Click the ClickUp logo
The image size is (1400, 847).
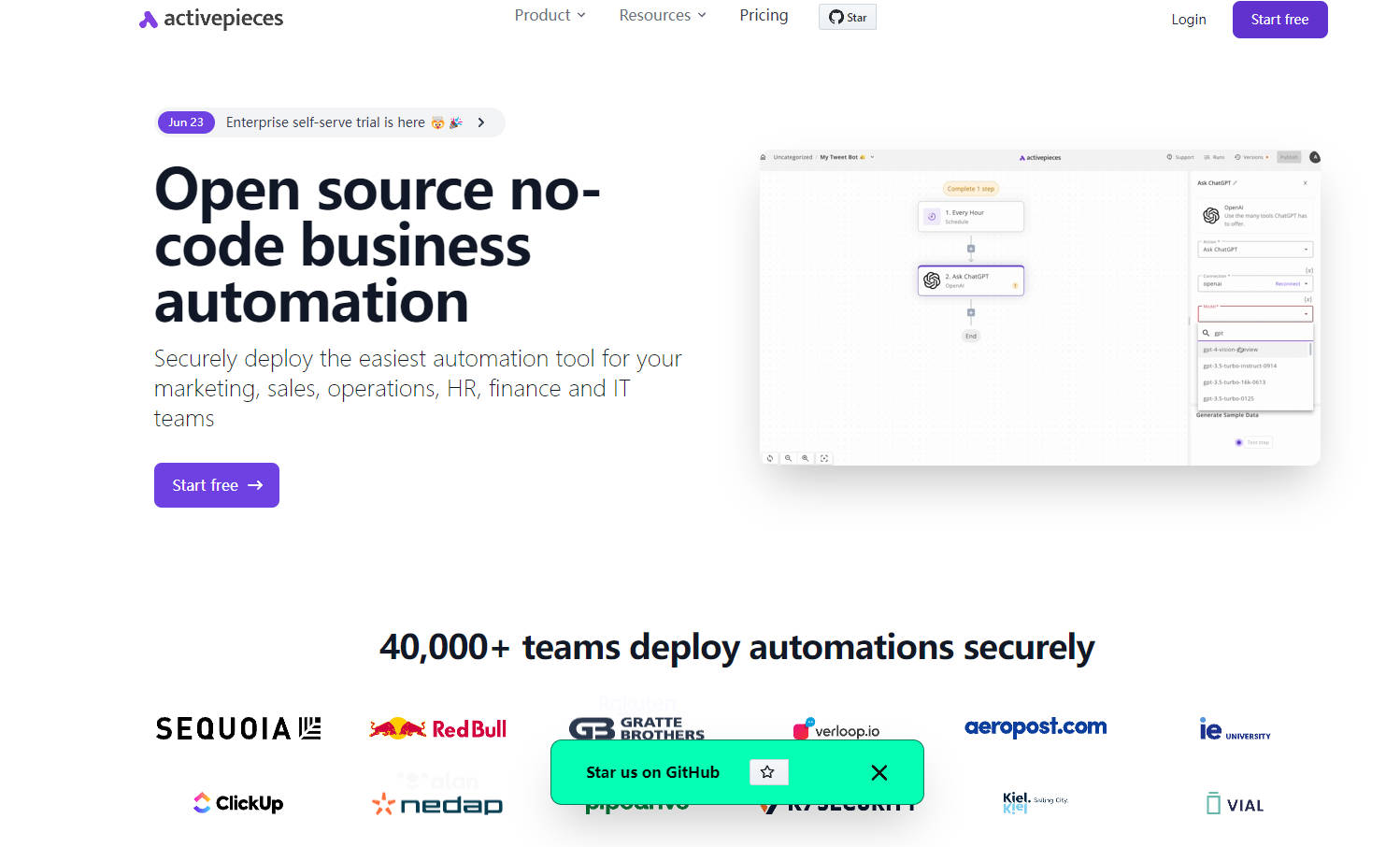(238, 803)
